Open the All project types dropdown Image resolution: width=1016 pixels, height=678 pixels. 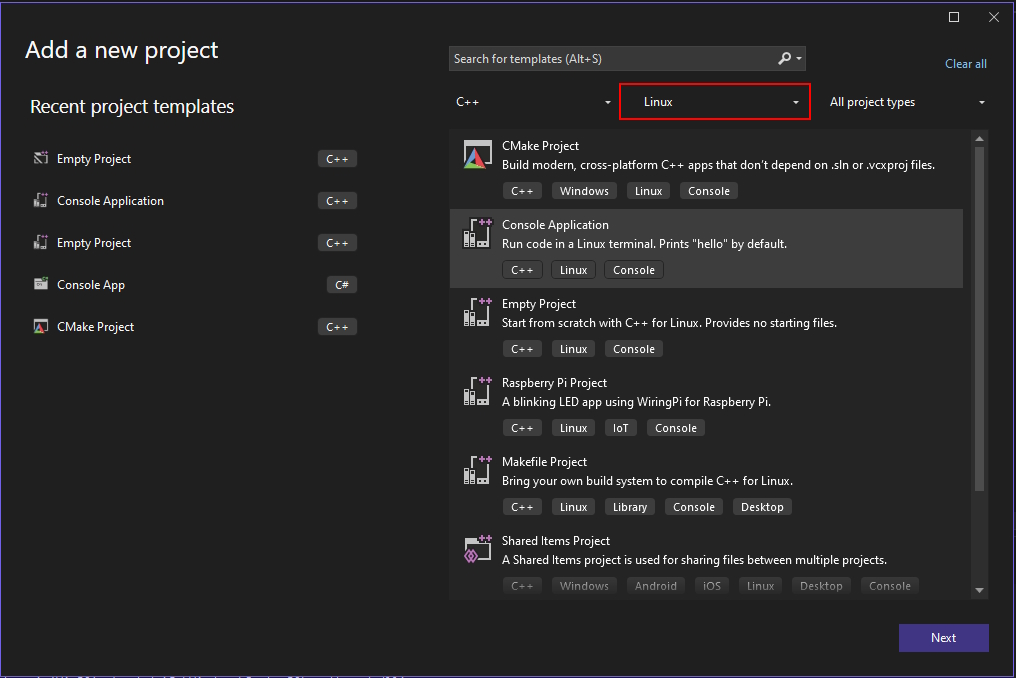coord(906,102)
